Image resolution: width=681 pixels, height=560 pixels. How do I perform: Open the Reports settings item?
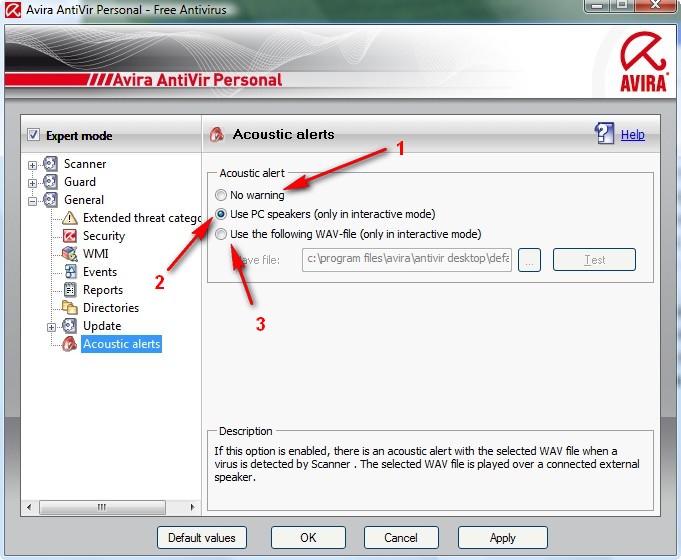coord(103,290)
